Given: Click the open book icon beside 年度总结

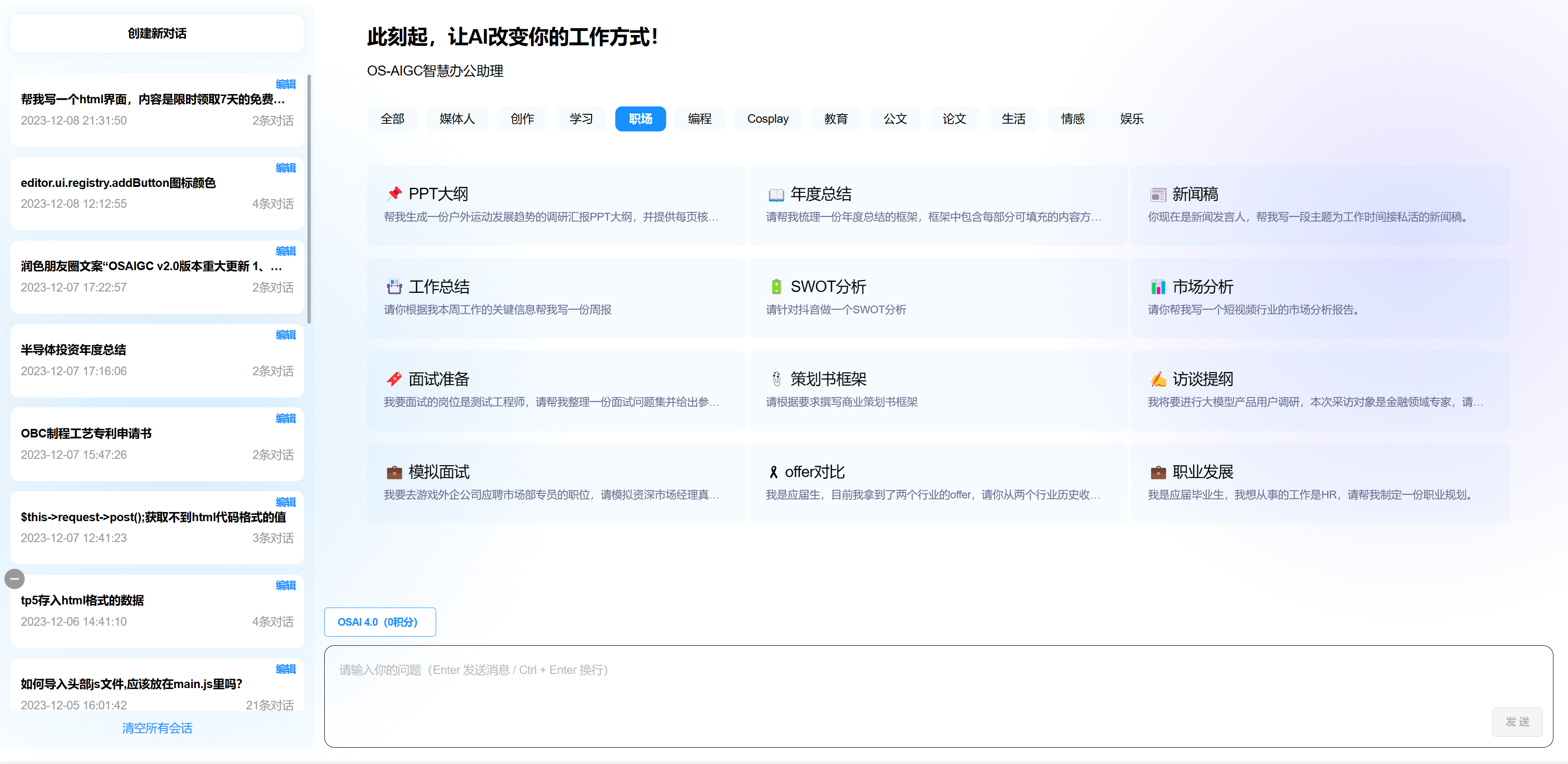Looking at the screenshot, I should [776, 195].
